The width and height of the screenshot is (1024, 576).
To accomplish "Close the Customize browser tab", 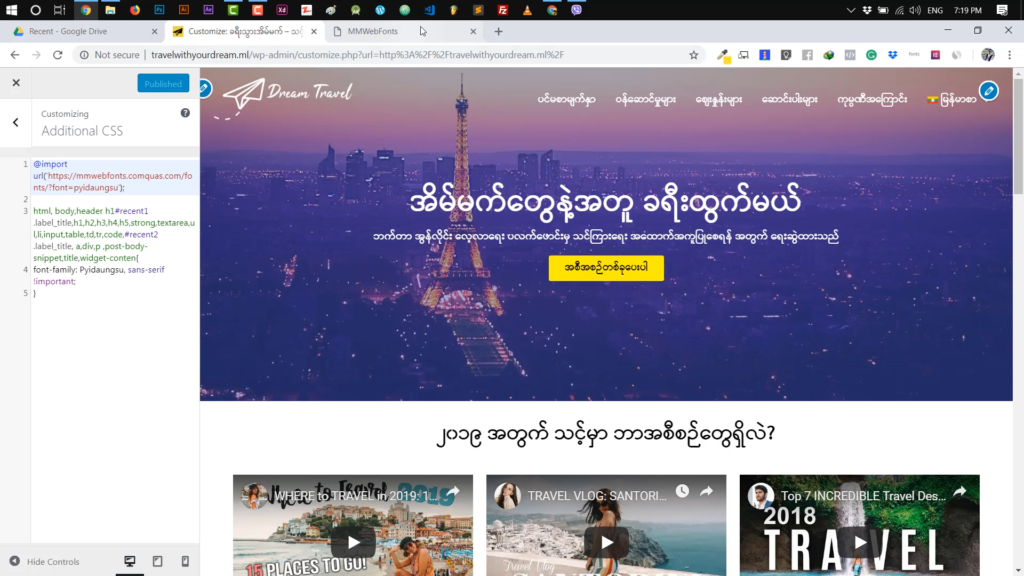I will tap(314, 31).
